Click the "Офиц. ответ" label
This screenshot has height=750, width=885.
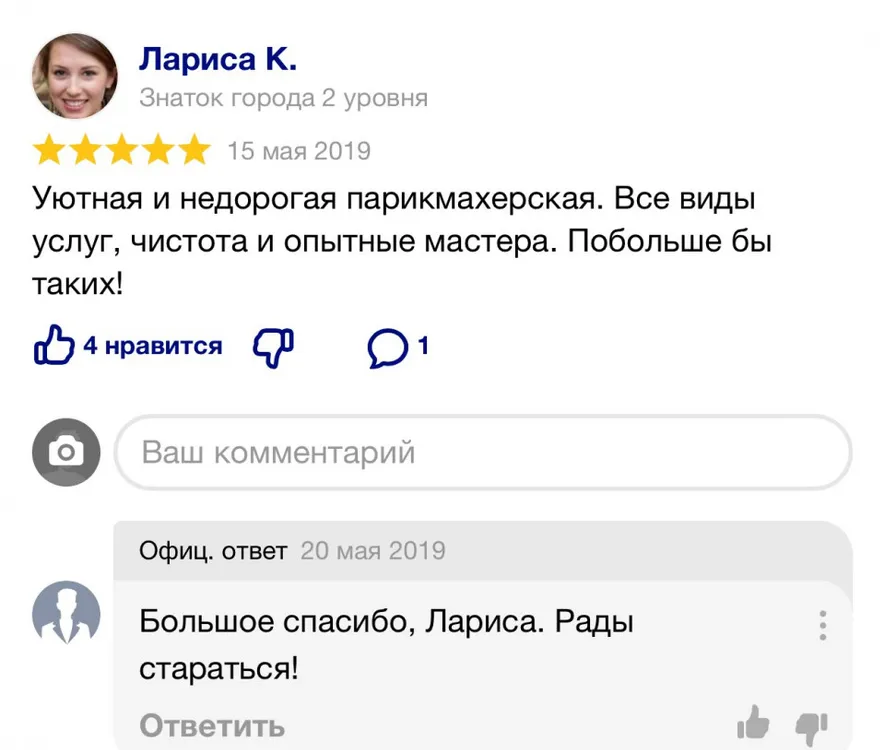pos(213,550)
